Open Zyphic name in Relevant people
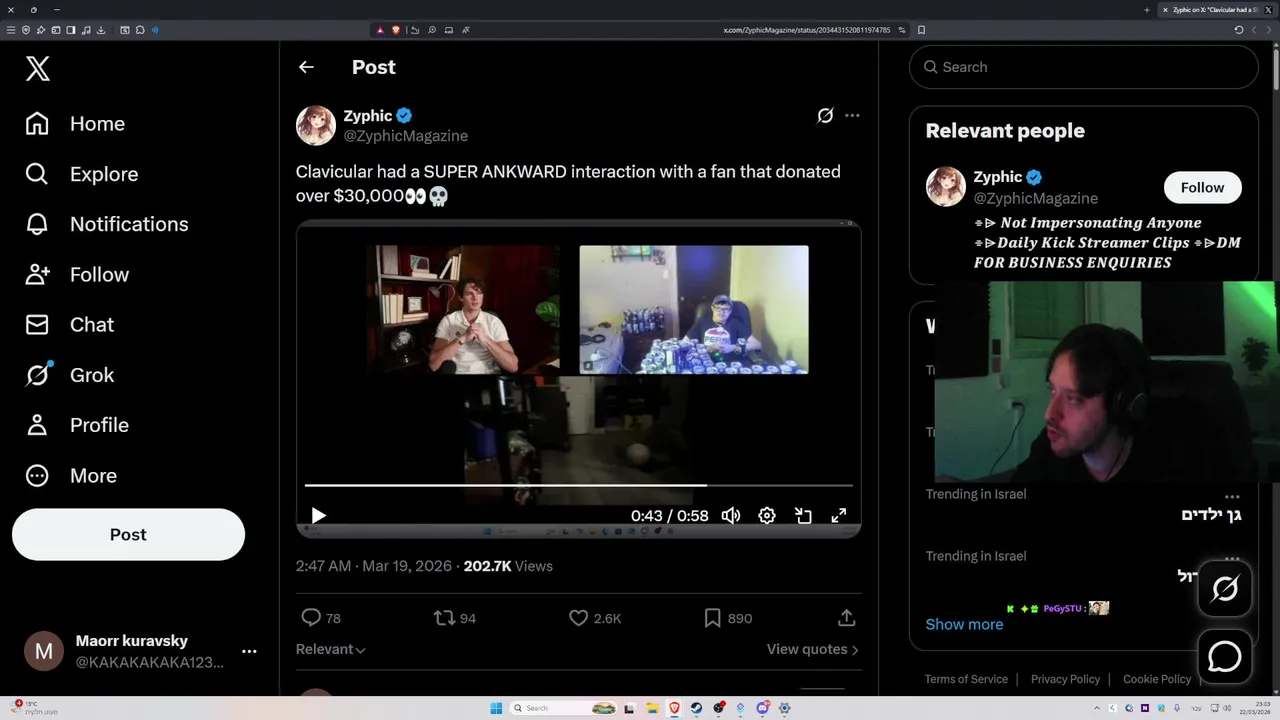Image resolution: width=1280 pixels, height=720 pixels. [998, 177]
